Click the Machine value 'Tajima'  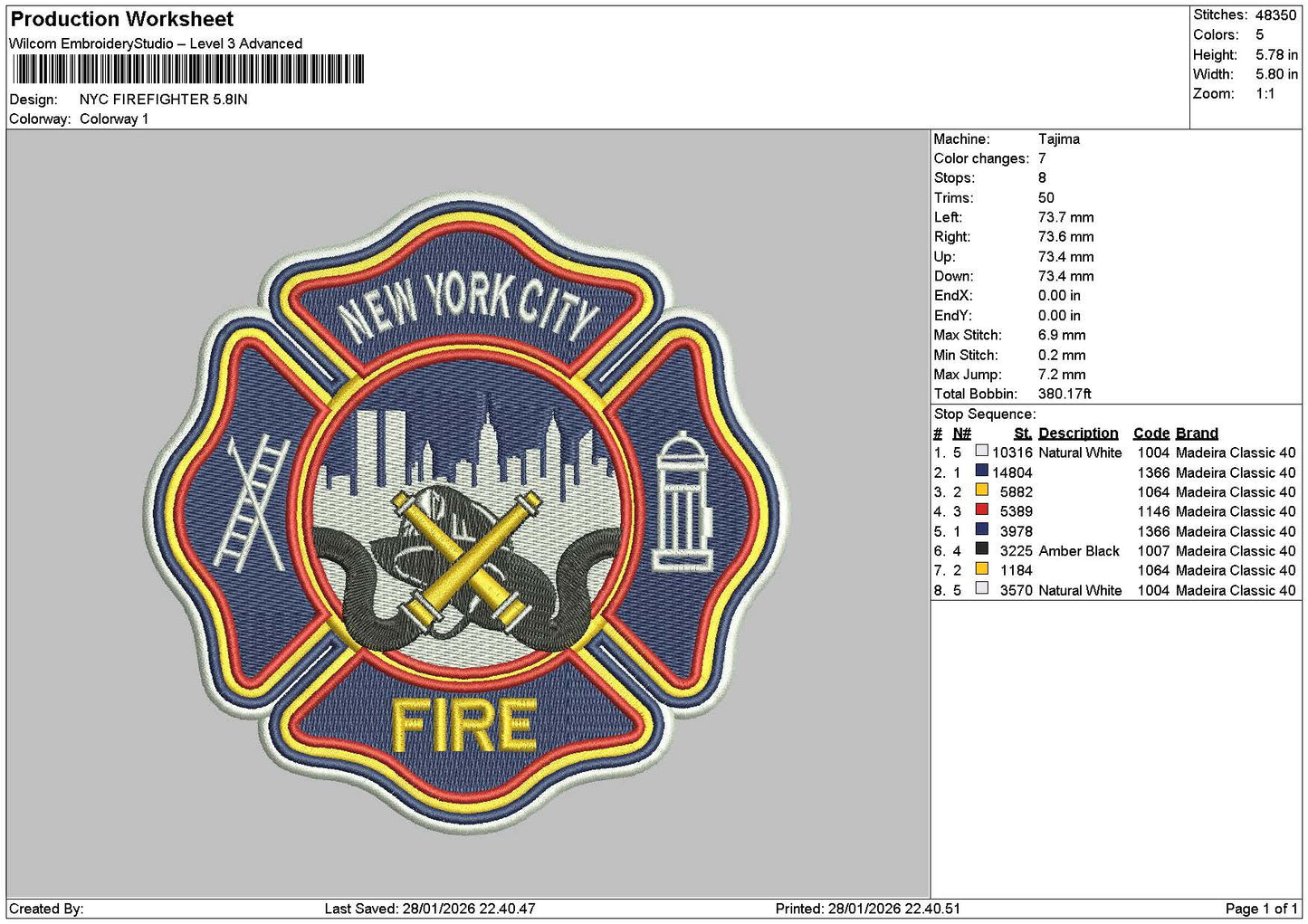click(1059, 139)
